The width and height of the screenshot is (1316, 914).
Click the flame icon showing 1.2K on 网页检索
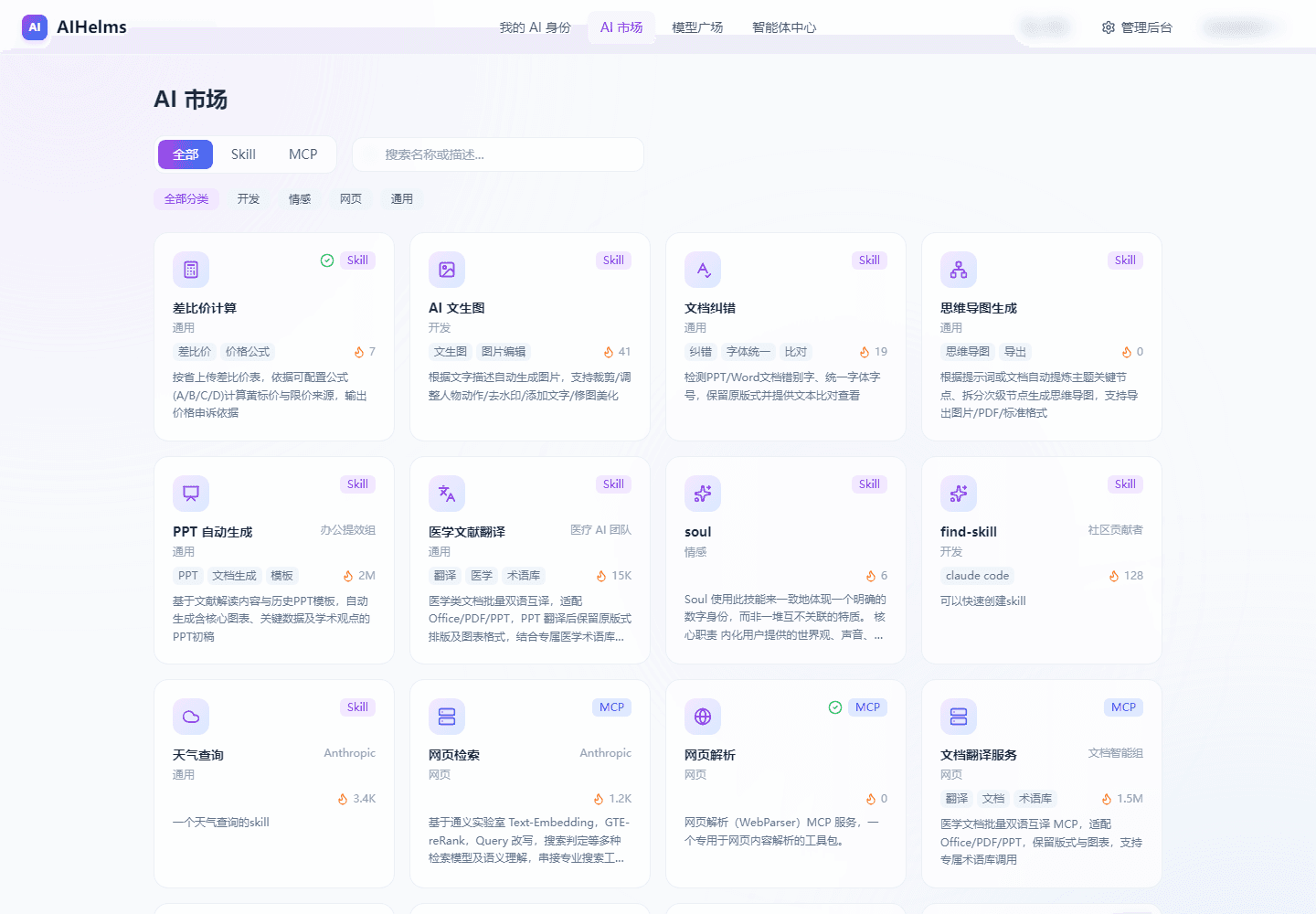coord(599,799)
